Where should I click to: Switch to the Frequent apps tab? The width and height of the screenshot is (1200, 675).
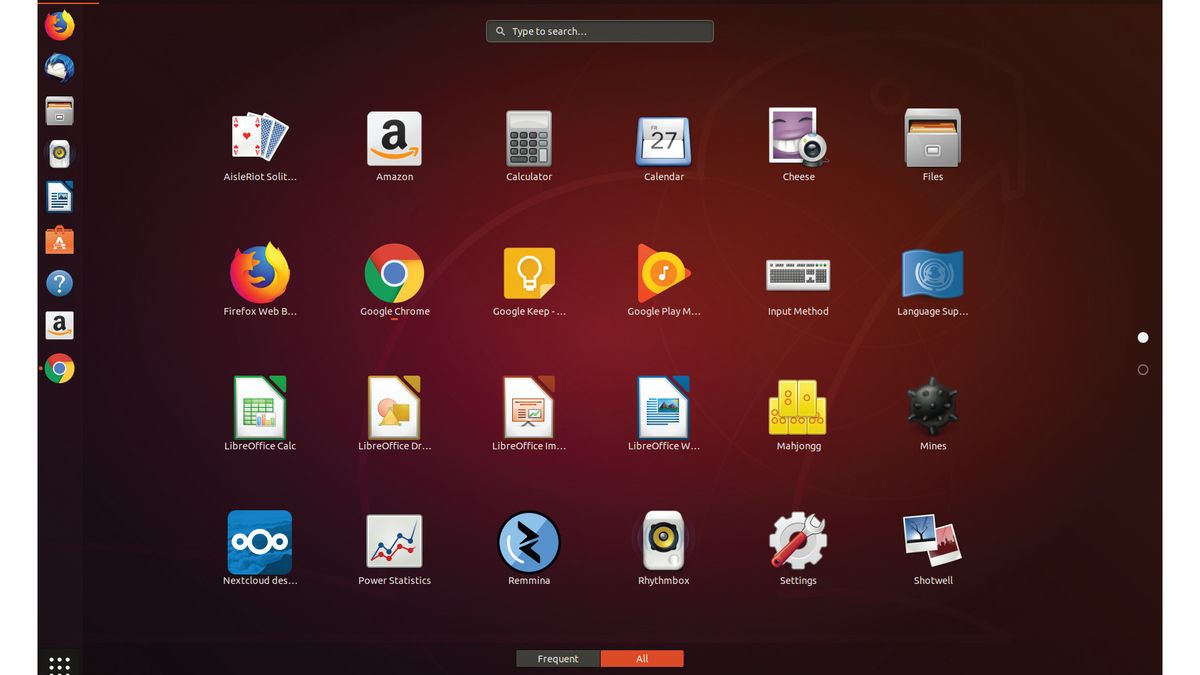(558, 658)
